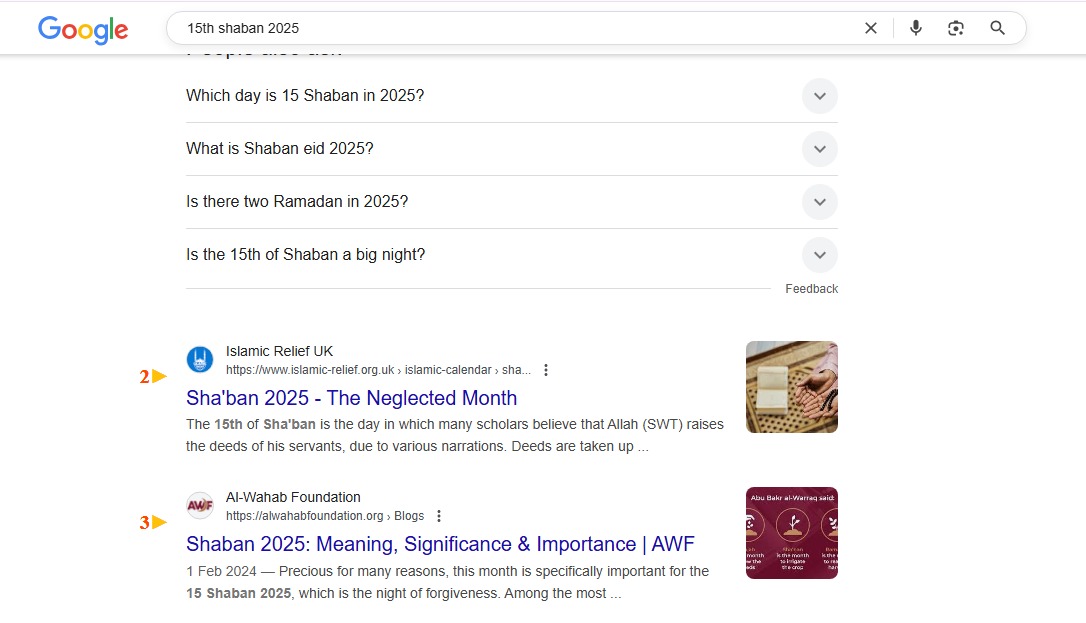1086x623 pixels.
Task: Expand "What is Shaban eid 2025?" question
Action: (819, 149)
